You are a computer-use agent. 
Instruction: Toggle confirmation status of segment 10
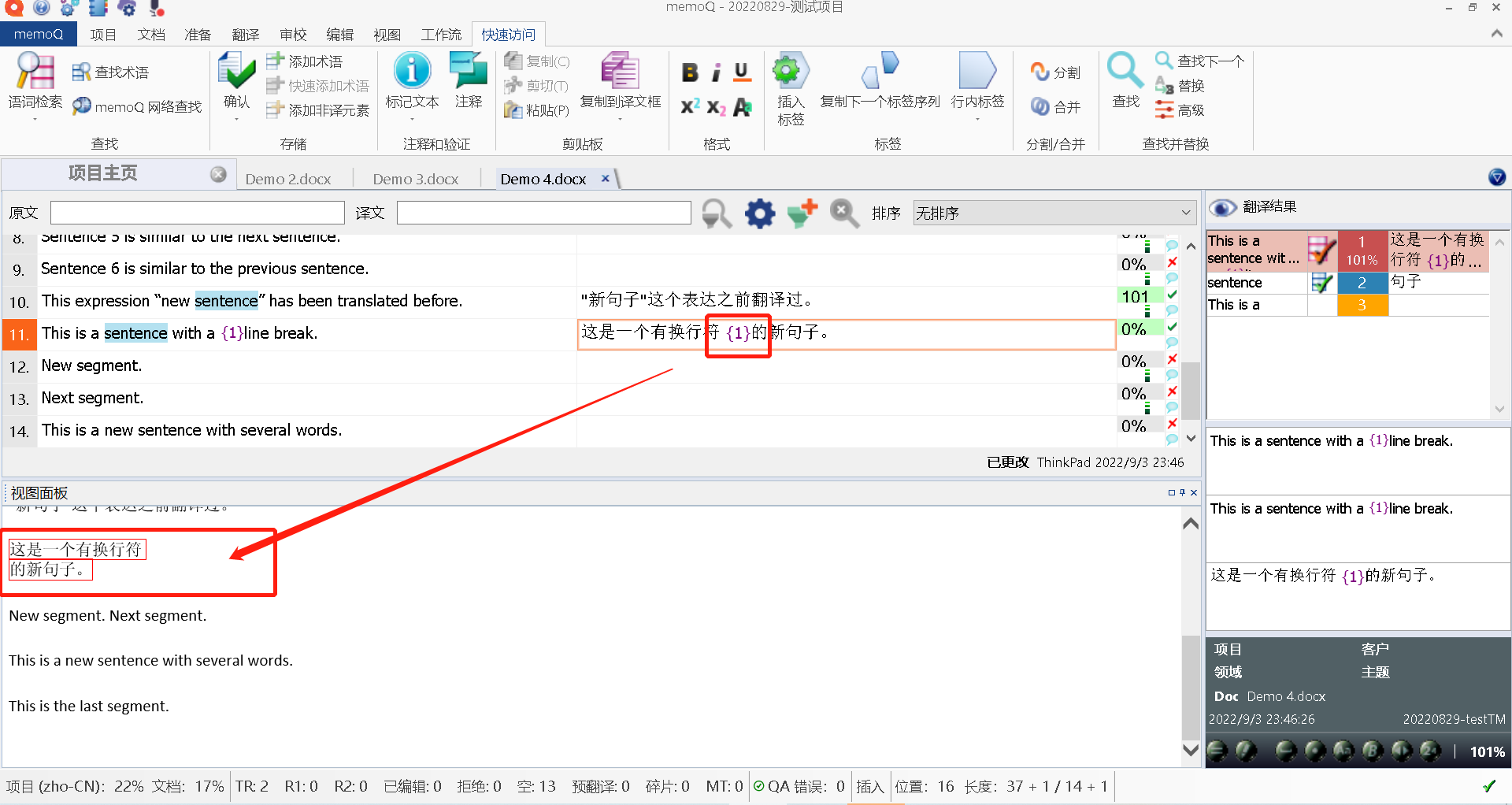(x=1172, y=295)
